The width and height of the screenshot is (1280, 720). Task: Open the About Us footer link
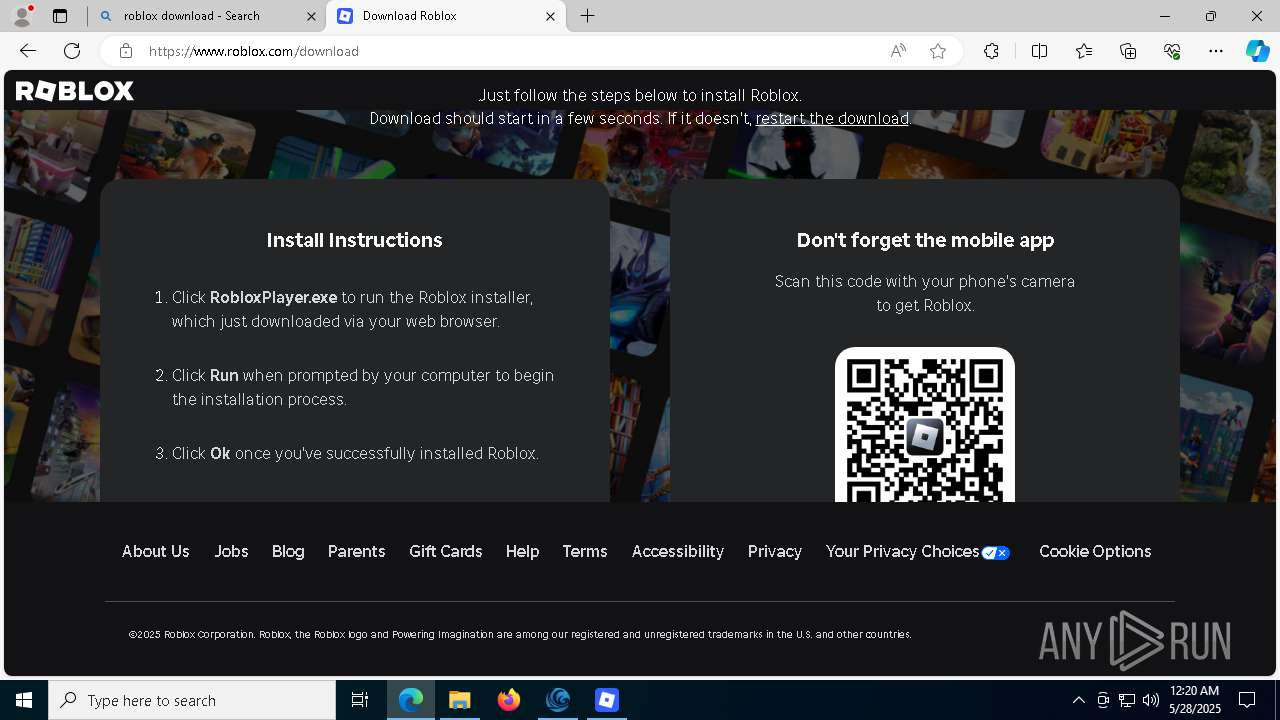155,551
